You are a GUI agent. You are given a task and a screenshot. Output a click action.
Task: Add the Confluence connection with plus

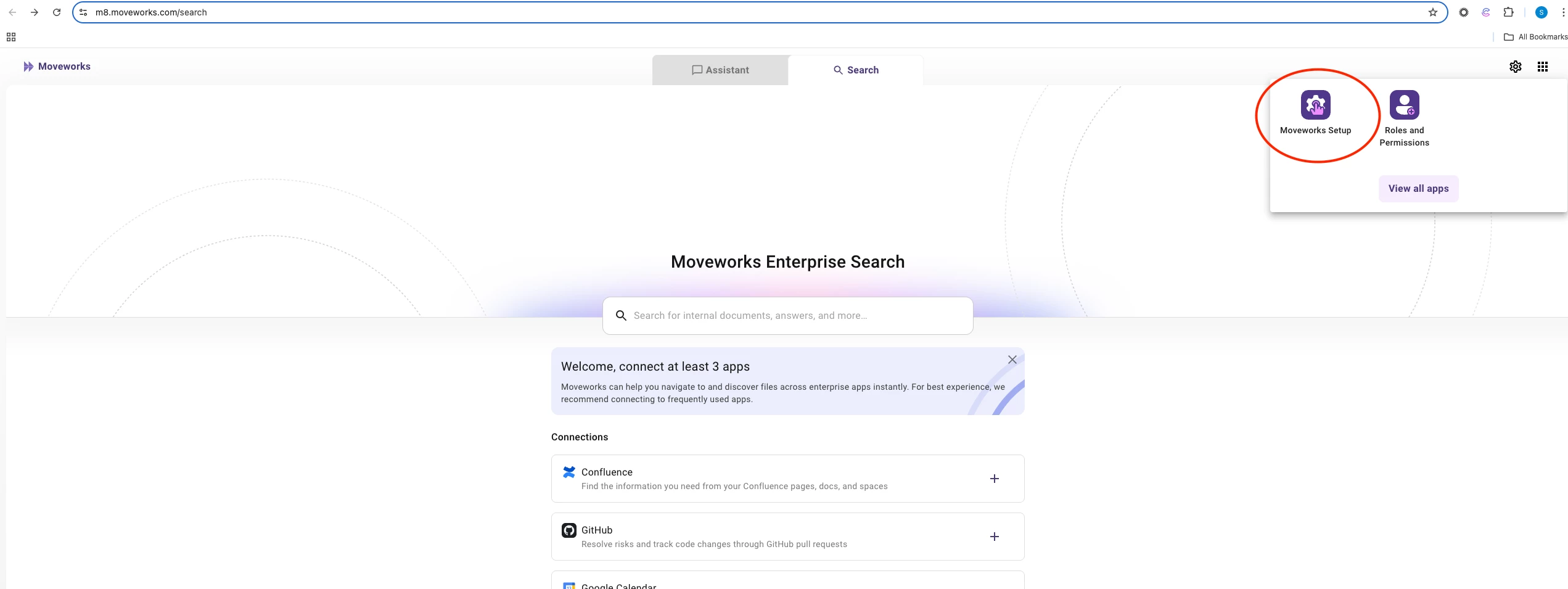click(994, 479)
